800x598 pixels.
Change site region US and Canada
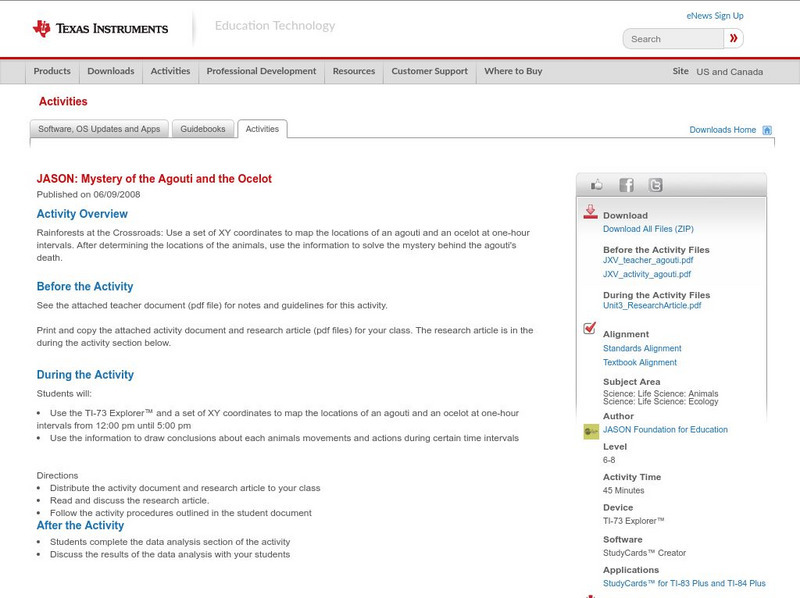point(730,72)
